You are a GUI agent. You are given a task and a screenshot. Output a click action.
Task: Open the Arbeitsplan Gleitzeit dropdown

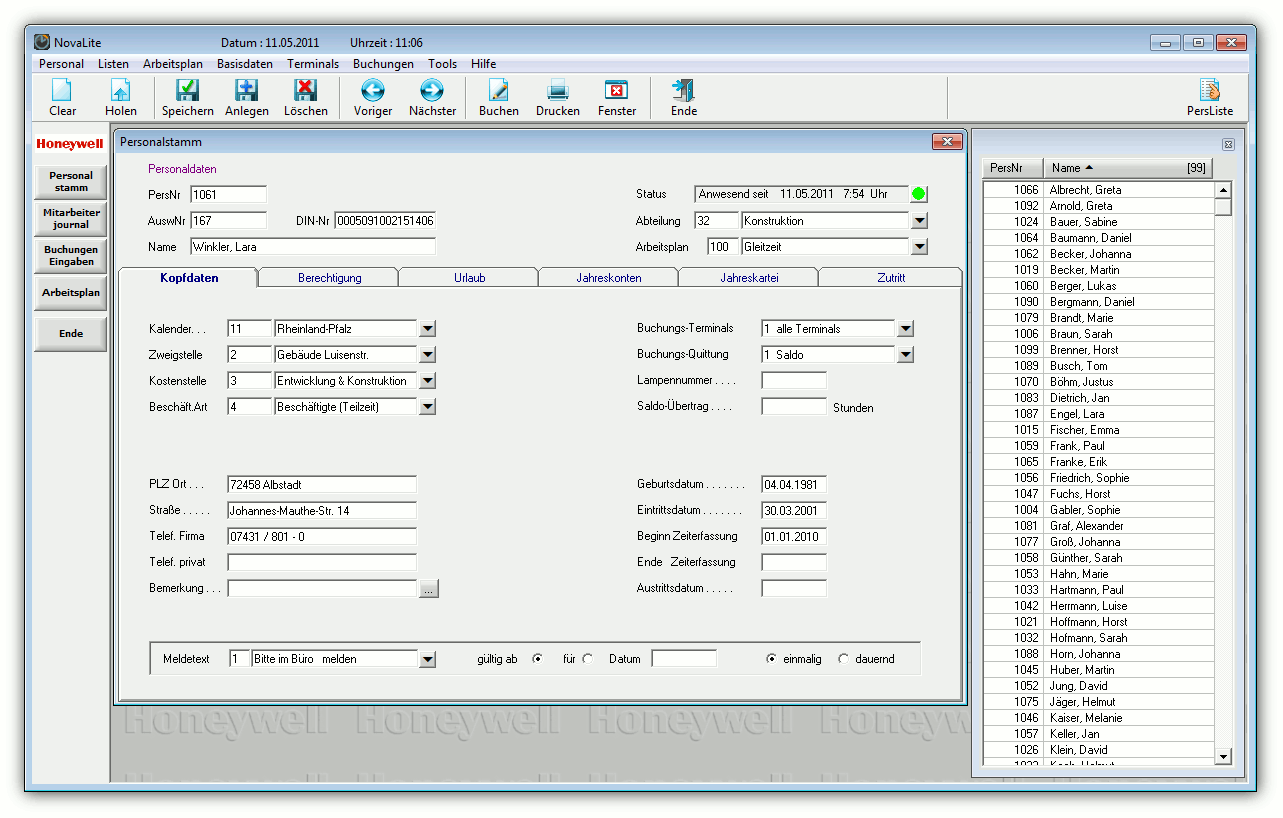coord(920,247)
